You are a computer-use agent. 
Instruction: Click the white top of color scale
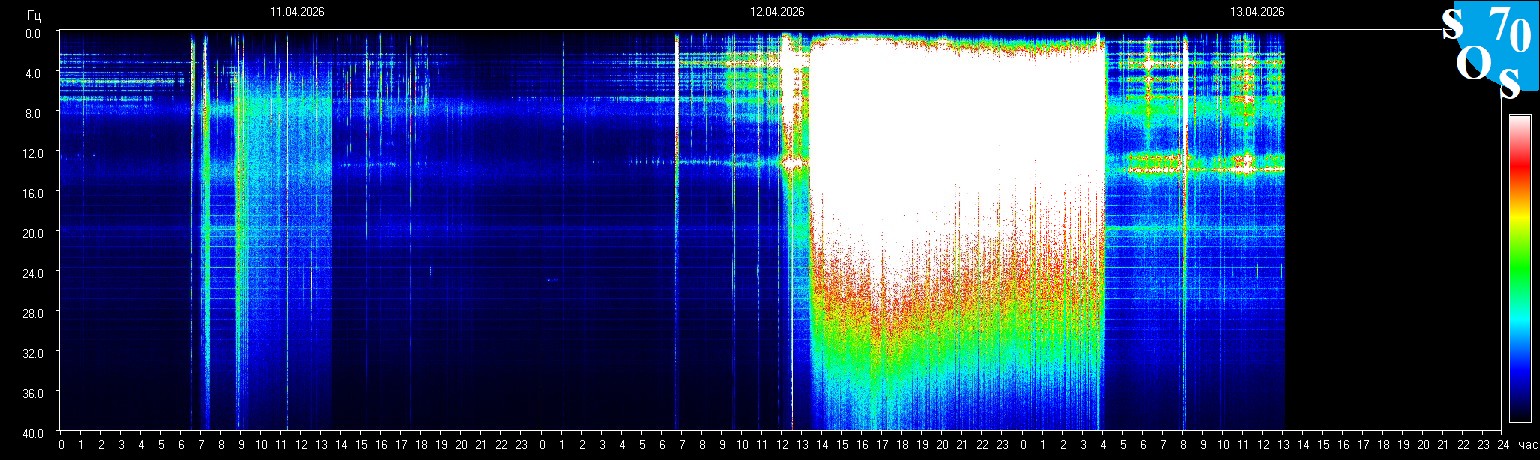click(1519, 122)
